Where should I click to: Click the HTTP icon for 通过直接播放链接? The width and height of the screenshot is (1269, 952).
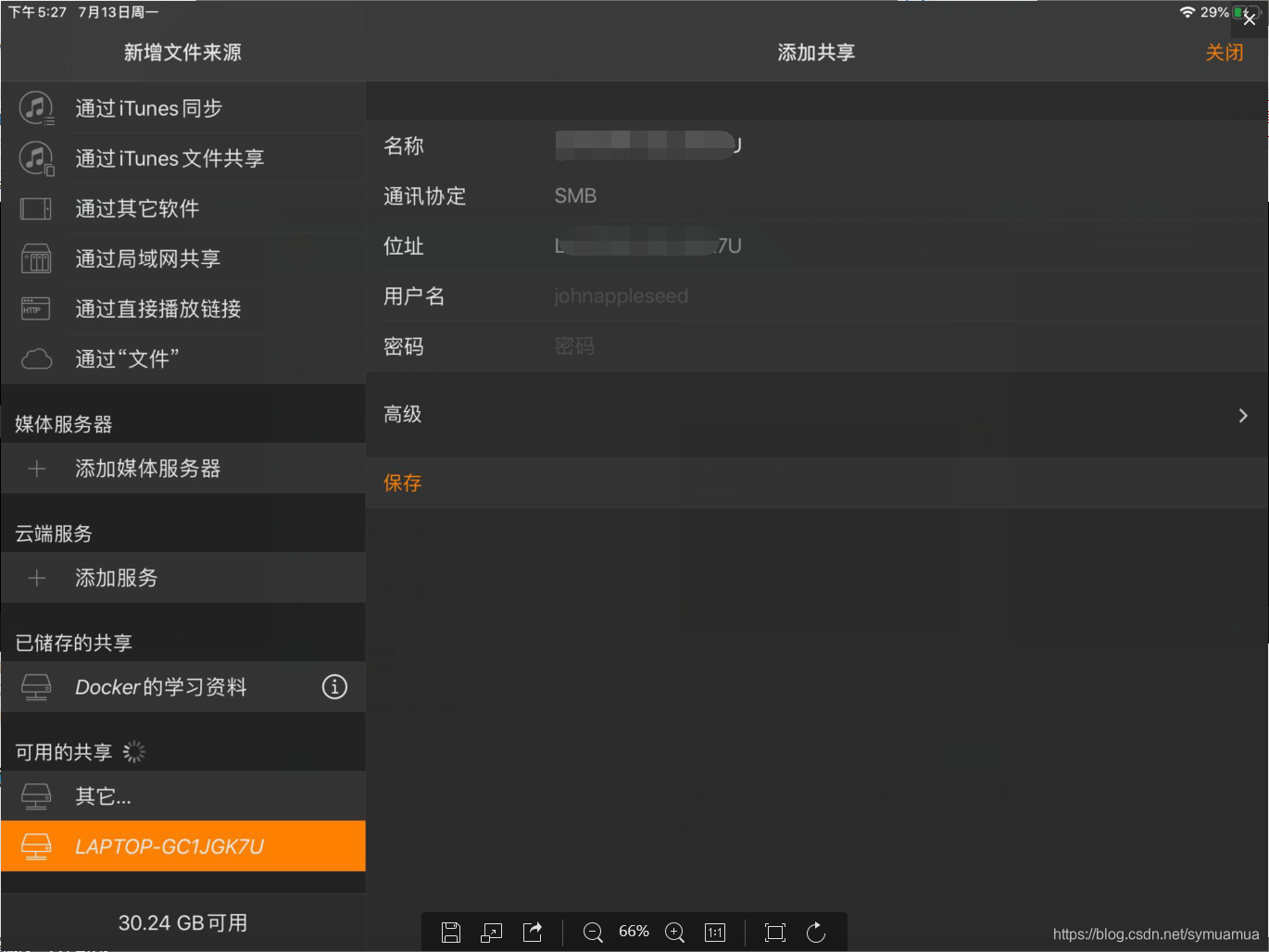click(x=36, y=308)
